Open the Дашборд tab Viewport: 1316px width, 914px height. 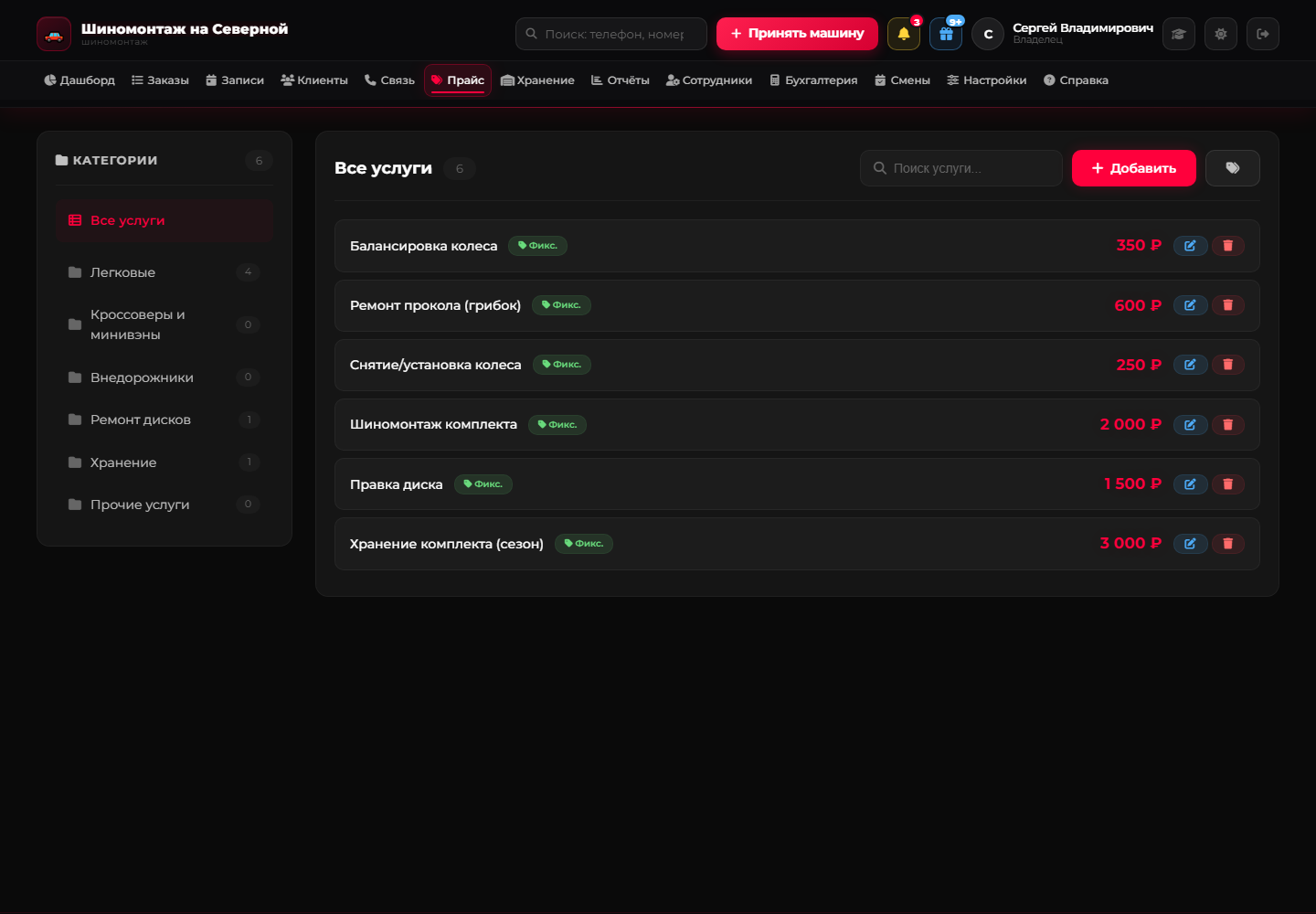click(80, 80)
